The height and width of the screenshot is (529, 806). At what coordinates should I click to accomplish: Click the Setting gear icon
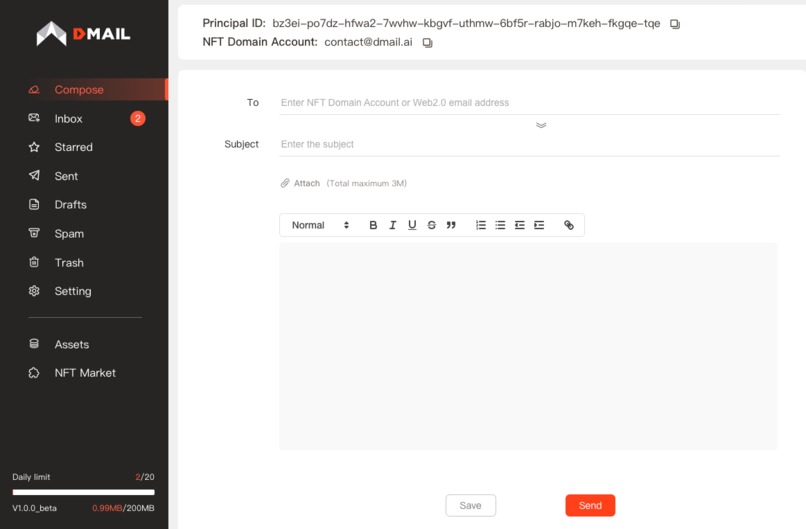[34, 291]
